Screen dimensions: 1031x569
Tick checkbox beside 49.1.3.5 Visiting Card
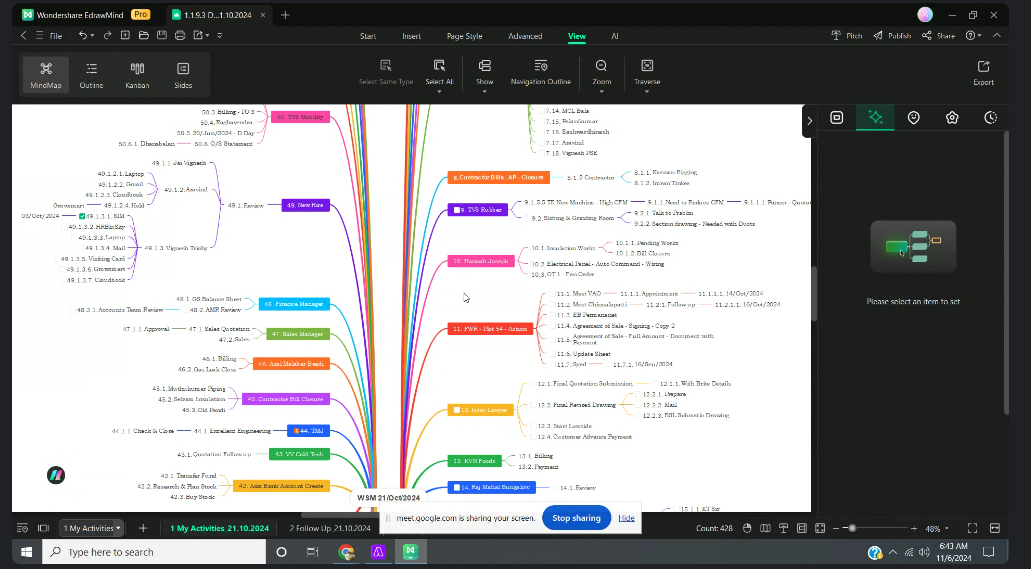[x=57, y=259]
